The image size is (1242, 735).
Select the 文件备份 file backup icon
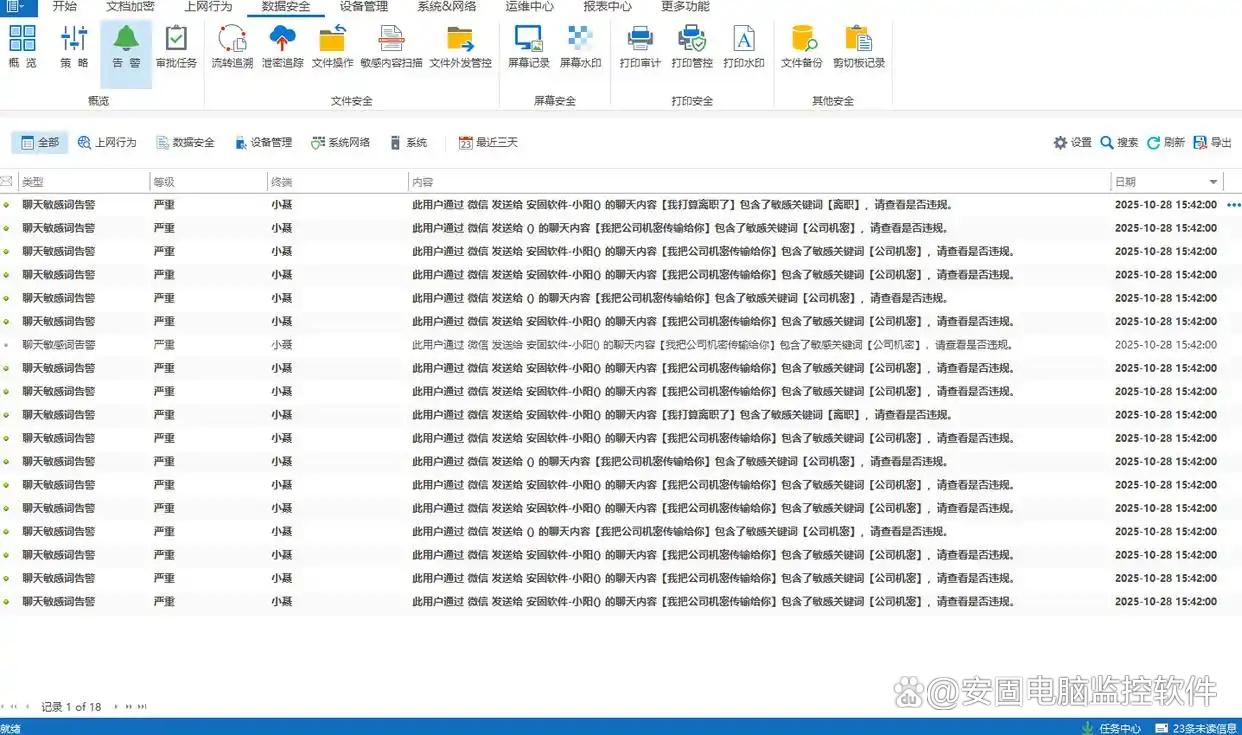[801, 47]
